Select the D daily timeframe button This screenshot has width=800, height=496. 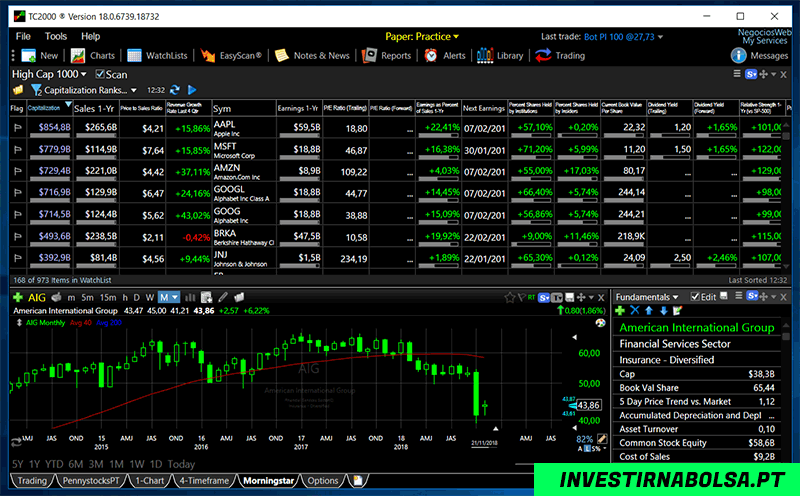(136, 297)
